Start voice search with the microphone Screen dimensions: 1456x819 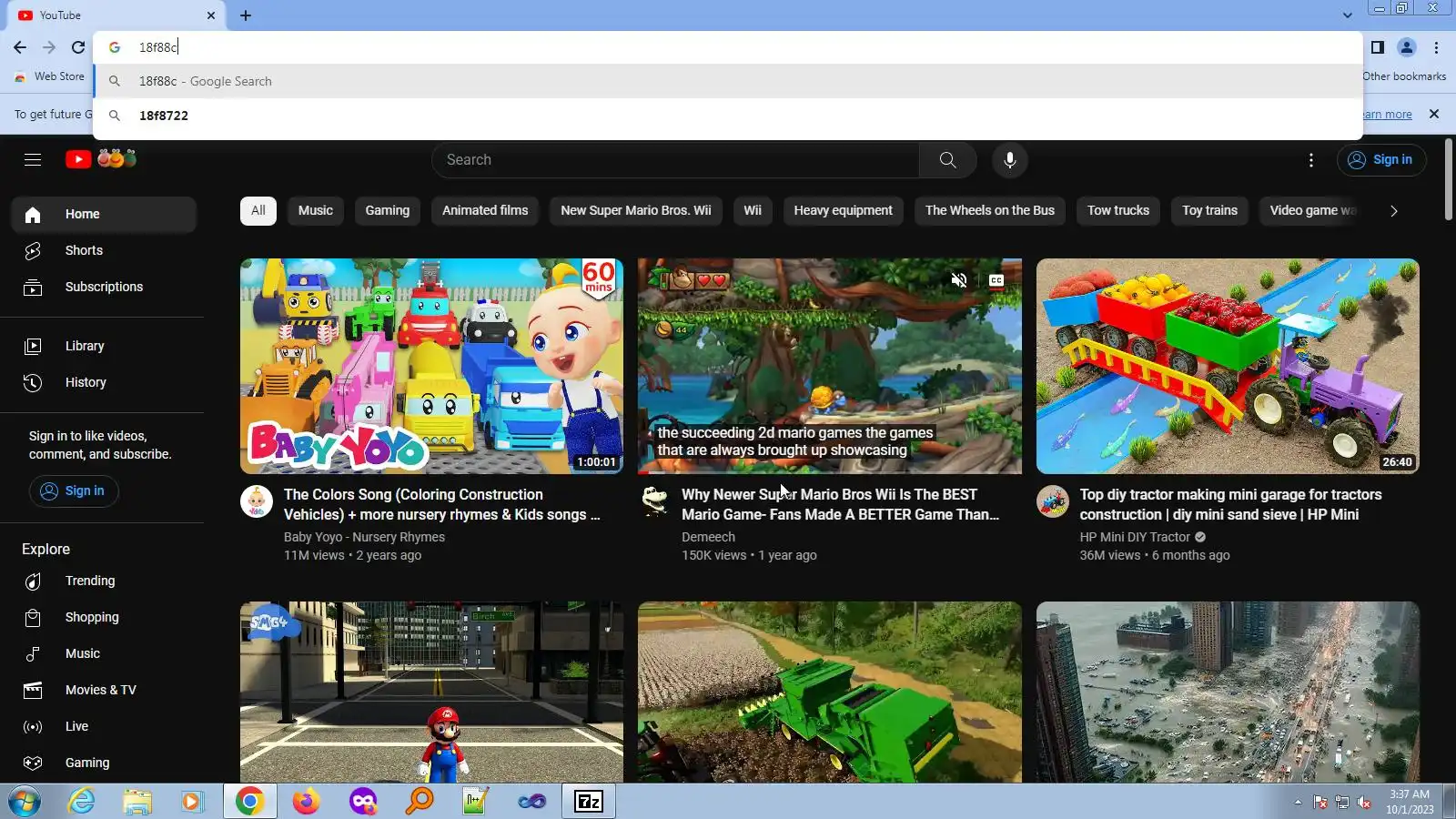click(1009, 160)
